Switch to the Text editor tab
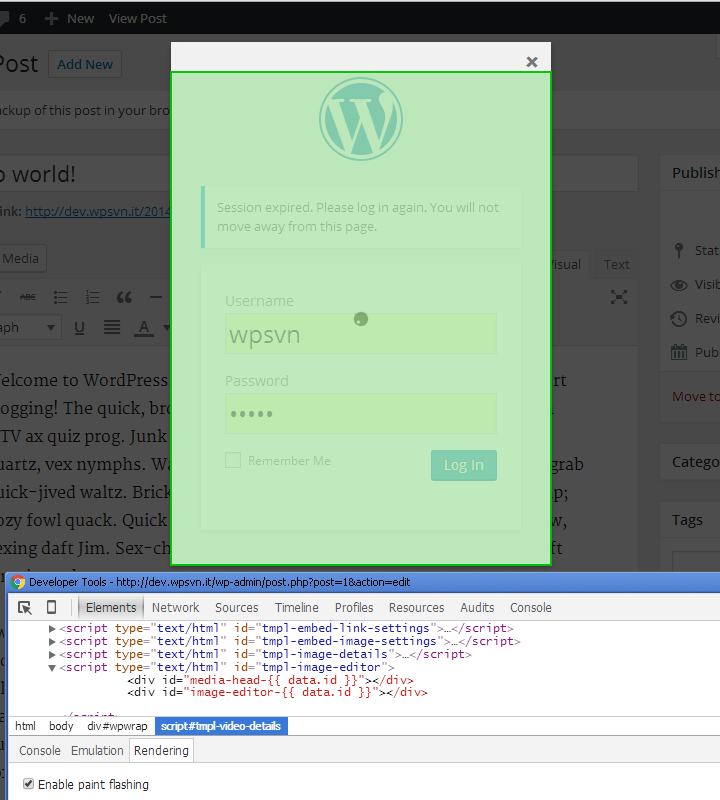The image size is (720, 800). point(616,264)
